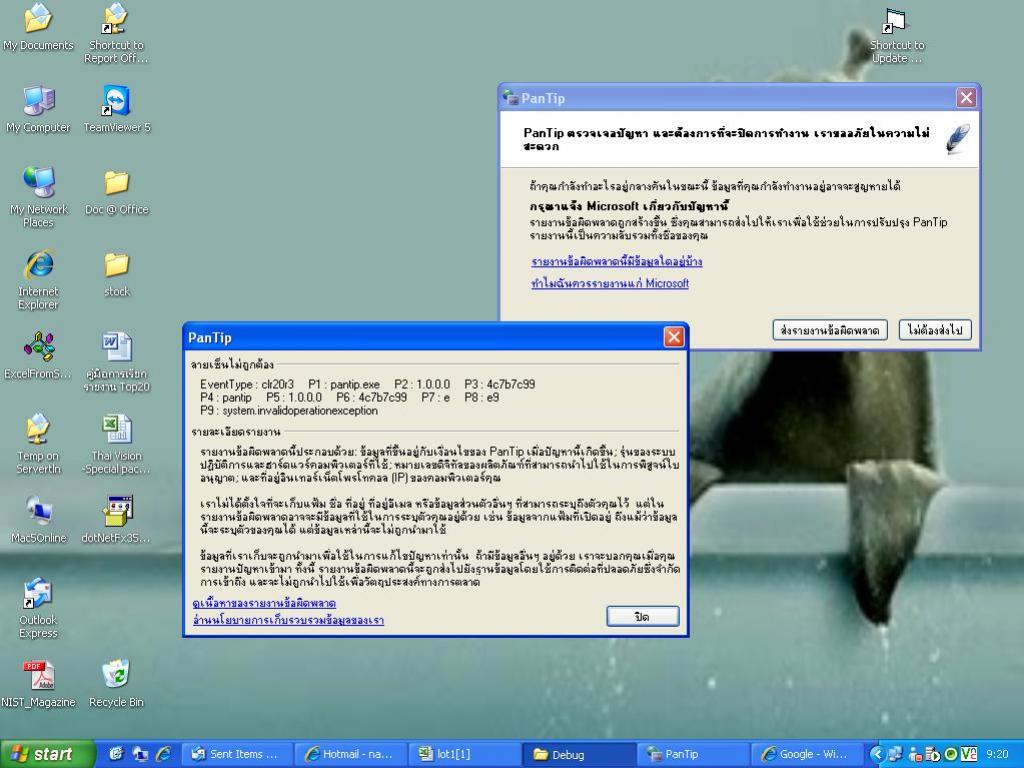Switch to Google taskbar window
The height and width of the screenshot is (768, 1024).
[x=806, y=754]
